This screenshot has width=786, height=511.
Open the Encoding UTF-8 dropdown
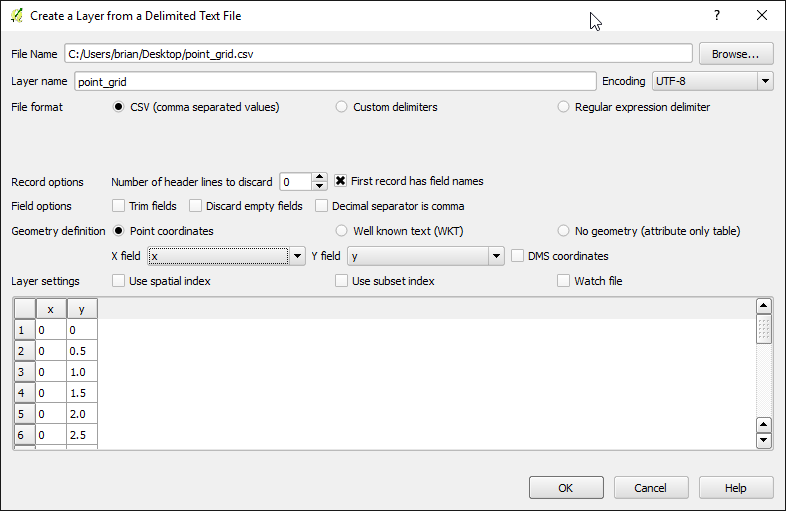[x=712, y=81]
